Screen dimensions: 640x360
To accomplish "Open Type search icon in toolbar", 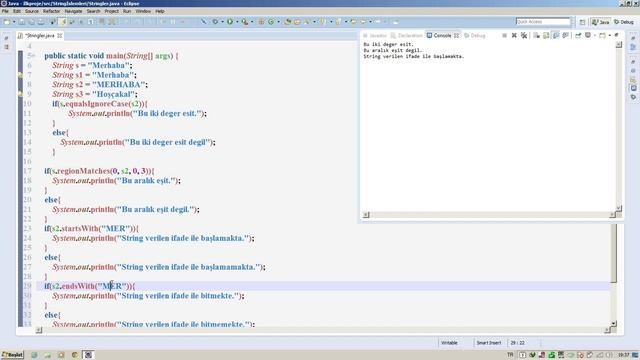I will point(288,22).
